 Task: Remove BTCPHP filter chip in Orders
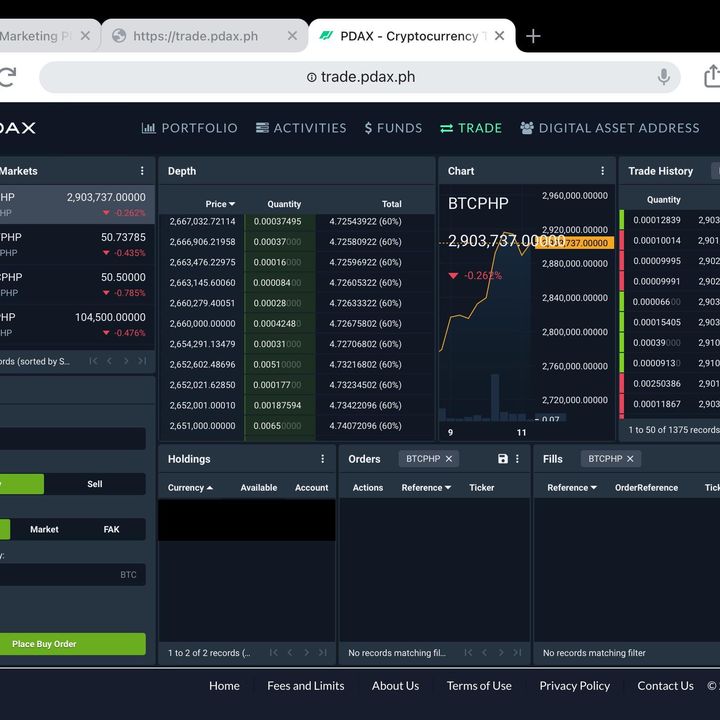449,459
